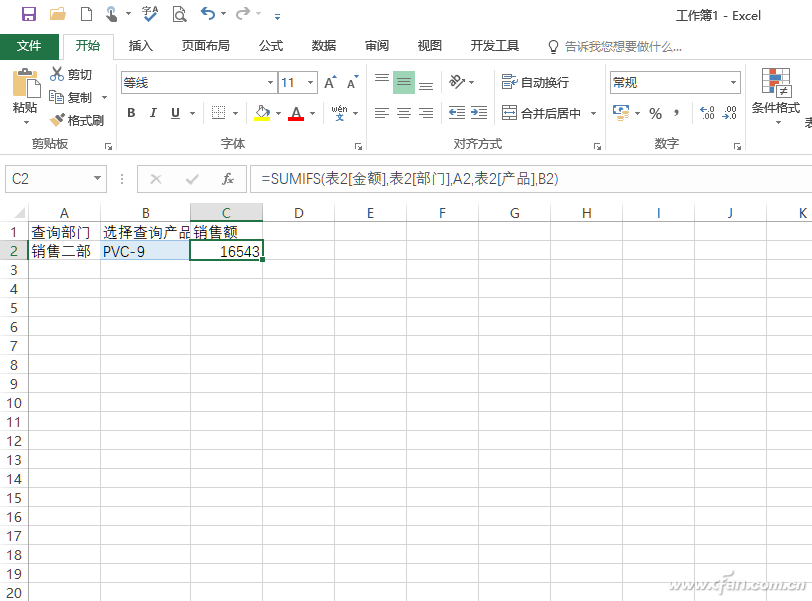
Task: Select the row 5 header
Action: (x=14, y=308)
